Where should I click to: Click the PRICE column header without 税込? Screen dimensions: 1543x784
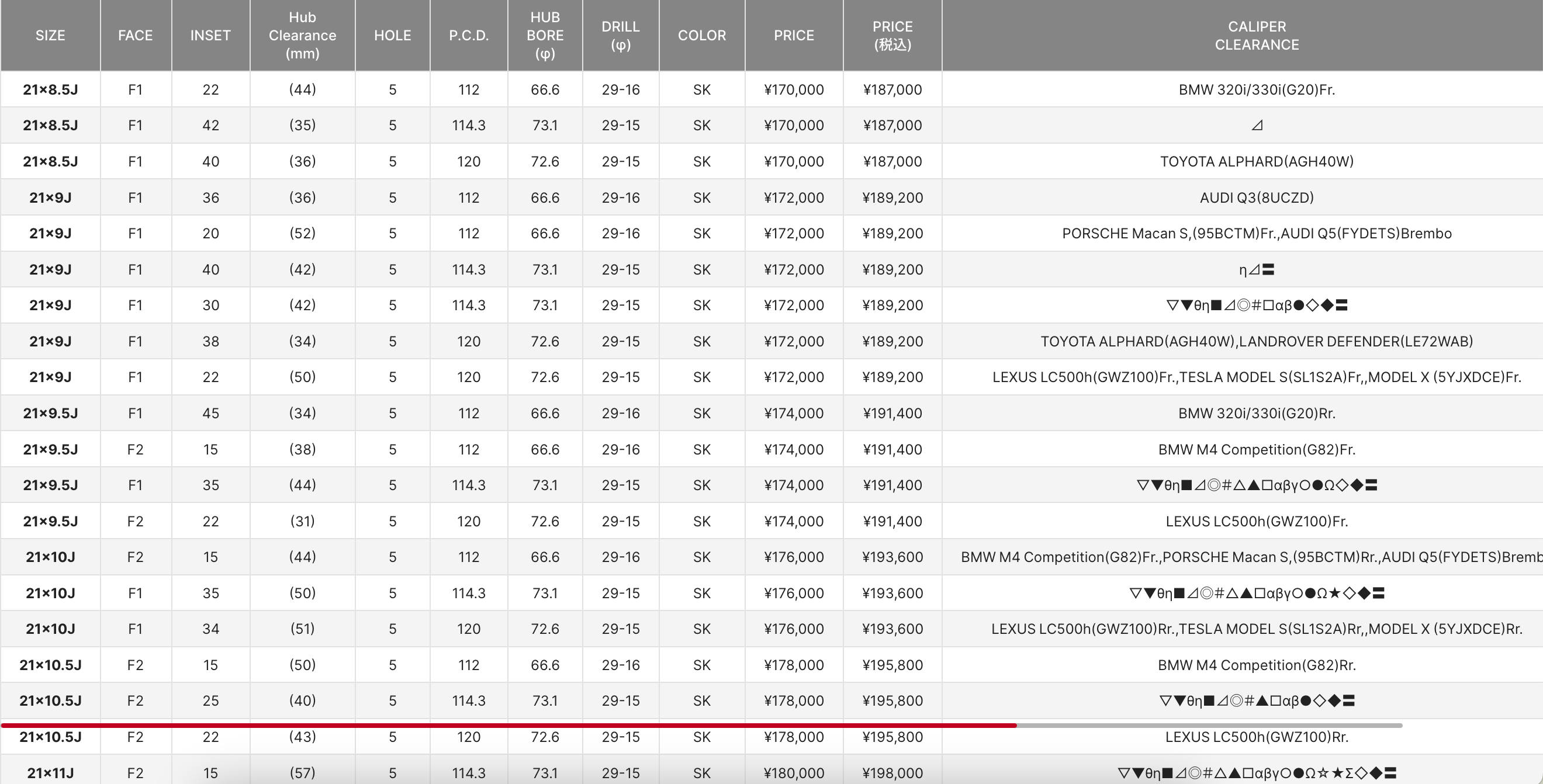[x=794, y=35]
